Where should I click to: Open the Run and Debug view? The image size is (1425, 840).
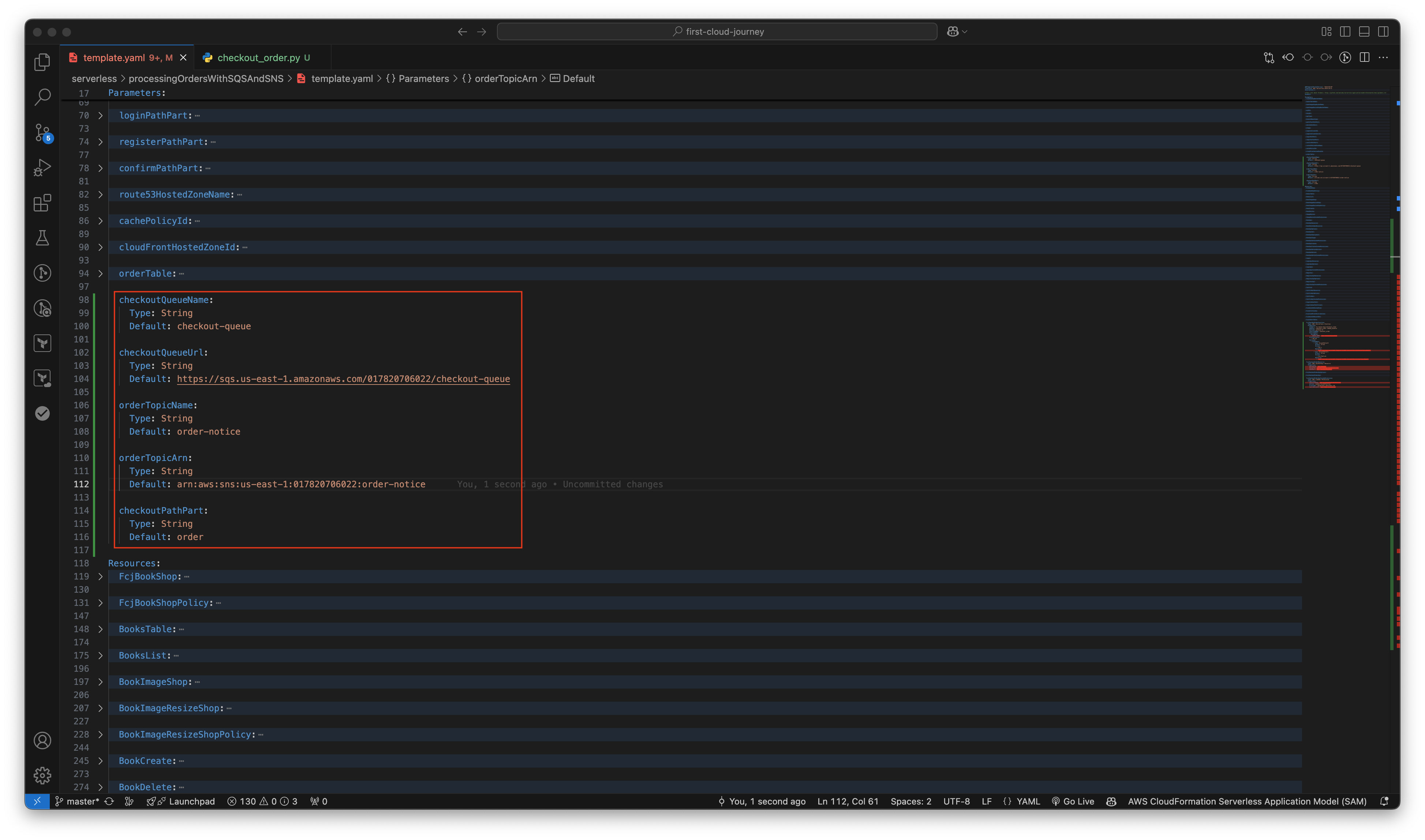(42, 168)
